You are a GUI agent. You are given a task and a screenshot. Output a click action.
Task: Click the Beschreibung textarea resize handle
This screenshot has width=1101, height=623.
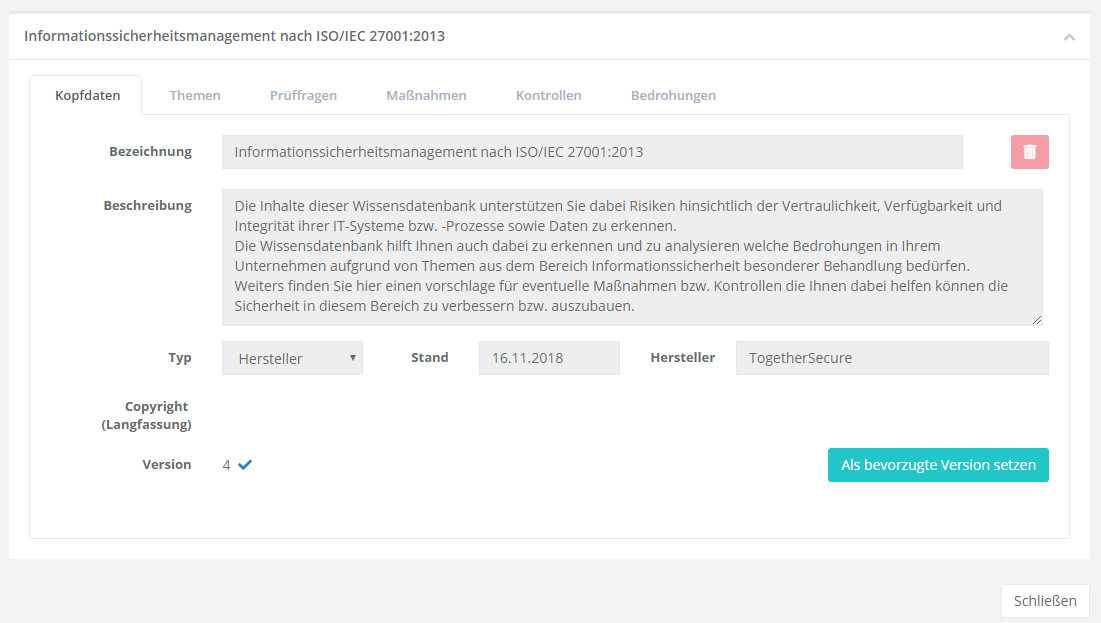coord(1036,320)
